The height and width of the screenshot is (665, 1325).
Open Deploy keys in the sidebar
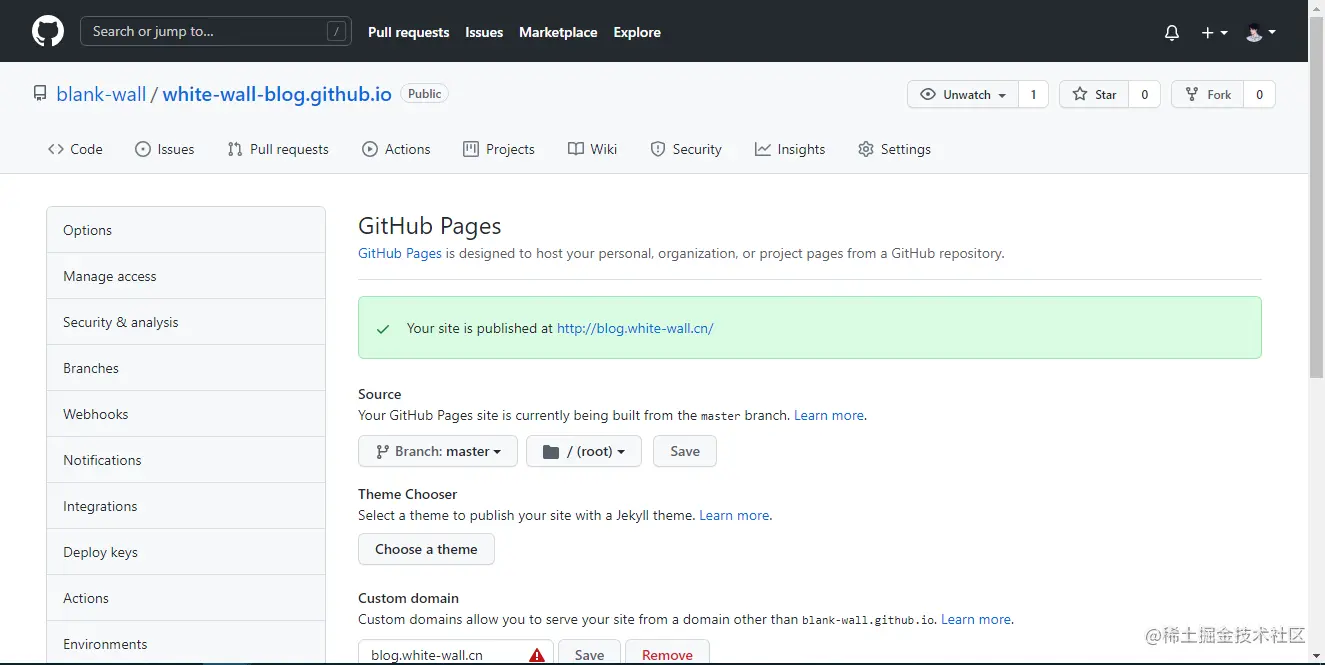[x=100, y=552]
